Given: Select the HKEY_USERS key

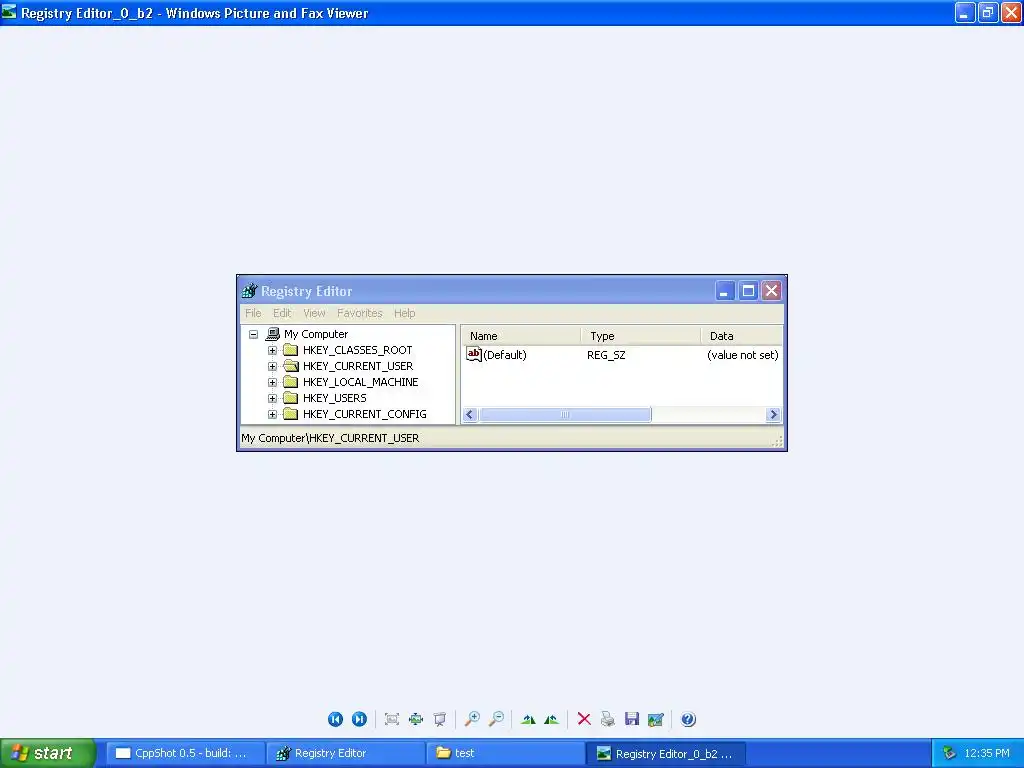Looking at the screenshot, I should coord(334,398).
